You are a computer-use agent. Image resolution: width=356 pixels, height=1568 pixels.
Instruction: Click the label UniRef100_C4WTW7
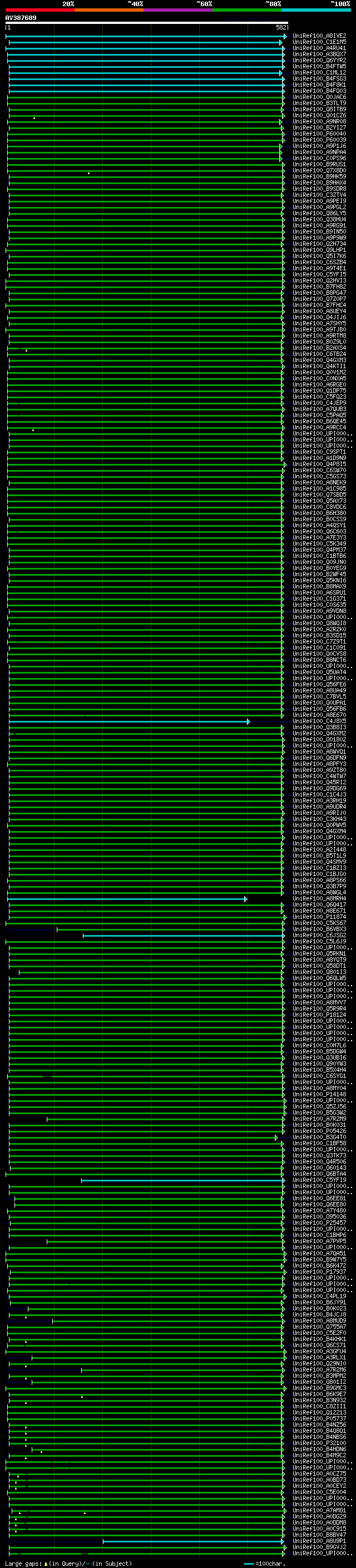click(319, 775)
